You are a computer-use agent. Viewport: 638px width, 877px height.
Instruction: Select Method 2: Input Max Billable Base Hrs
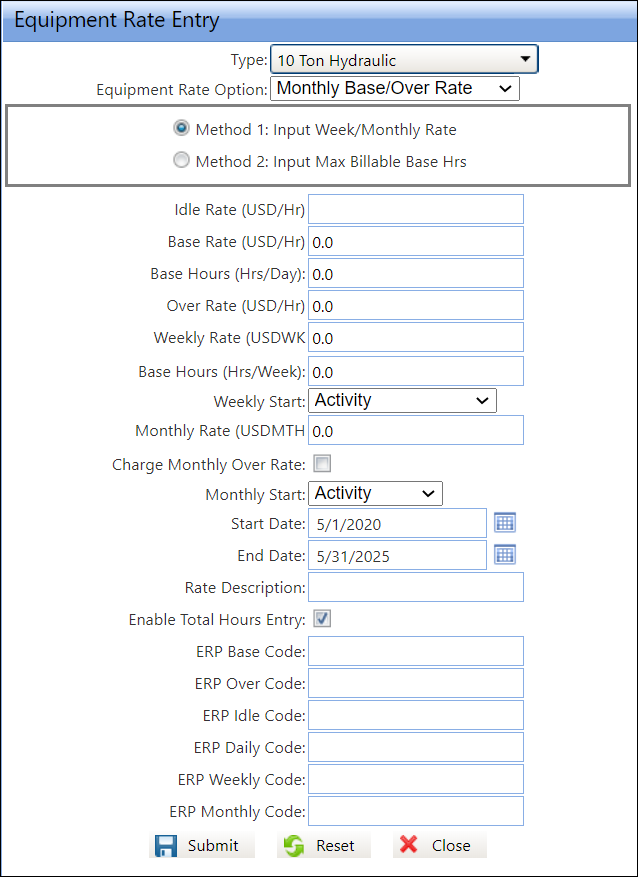pyautogui.click(x=181, y=160)
